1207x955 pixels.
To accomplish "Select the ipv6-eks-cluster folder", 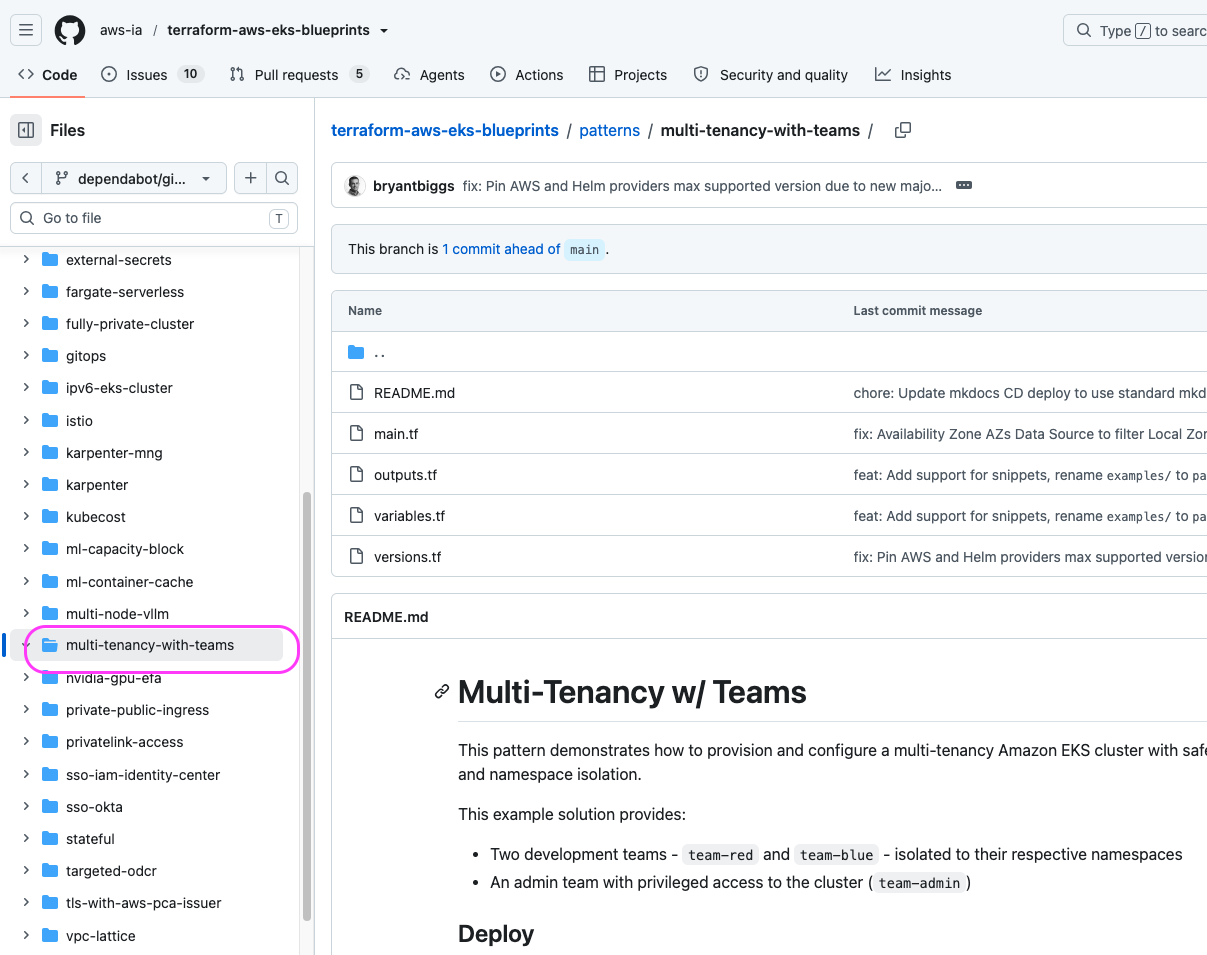I will click(x=119, y=388).
